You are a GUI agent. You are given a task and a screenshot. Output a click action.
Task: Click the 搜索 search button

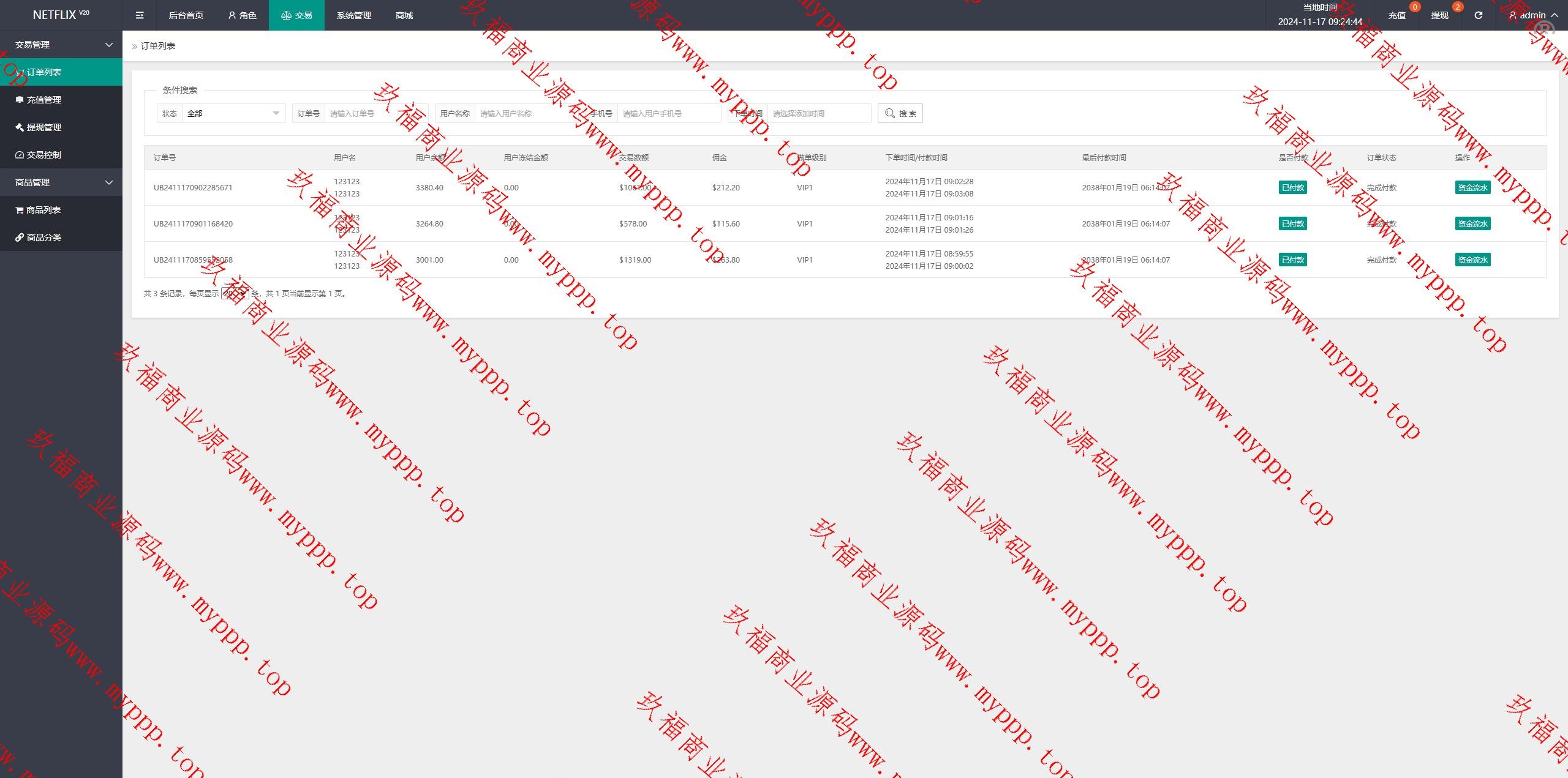900,113
